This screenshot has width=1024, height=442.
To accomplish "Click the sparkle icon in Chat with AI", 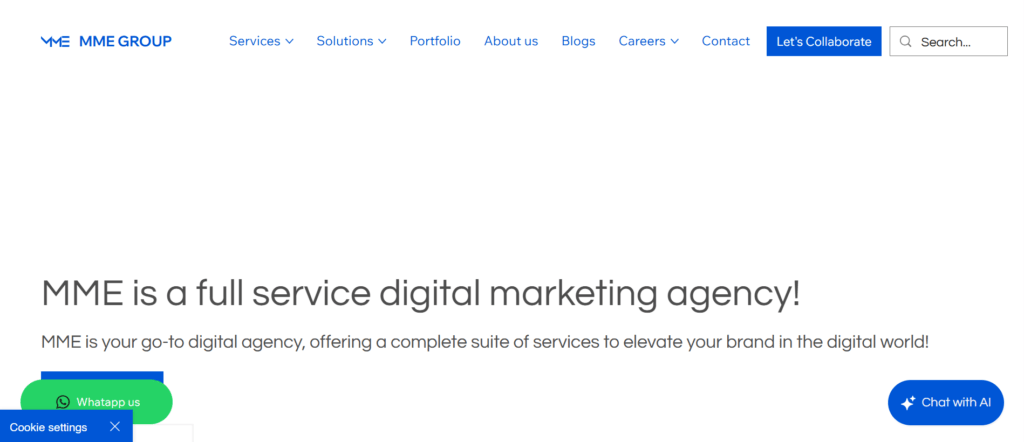I will (908, 403).
